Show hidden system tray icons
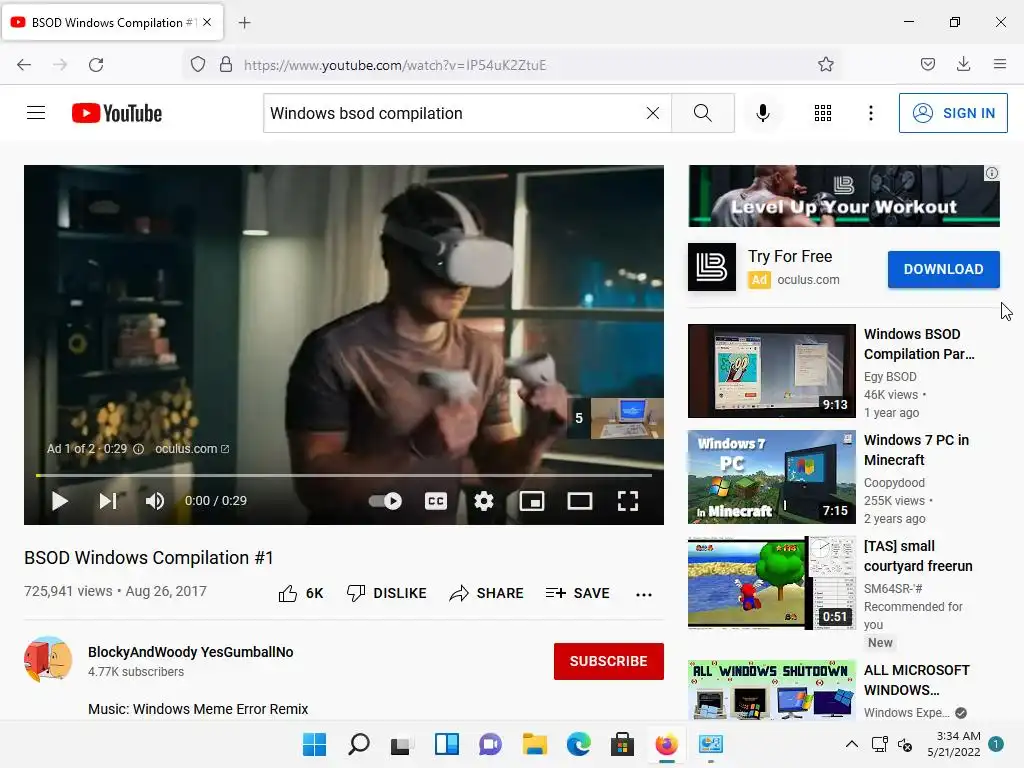 [852, 744]
